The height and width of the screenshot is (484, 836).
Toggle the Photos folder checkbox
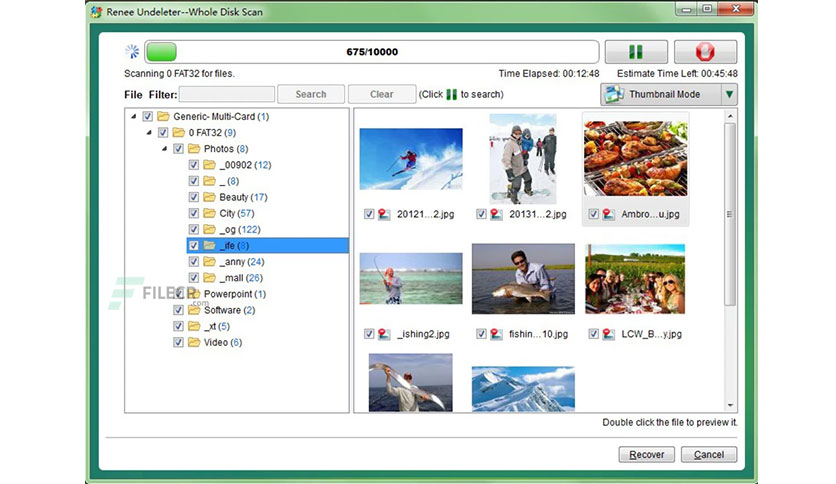click(x=179, y=149)
